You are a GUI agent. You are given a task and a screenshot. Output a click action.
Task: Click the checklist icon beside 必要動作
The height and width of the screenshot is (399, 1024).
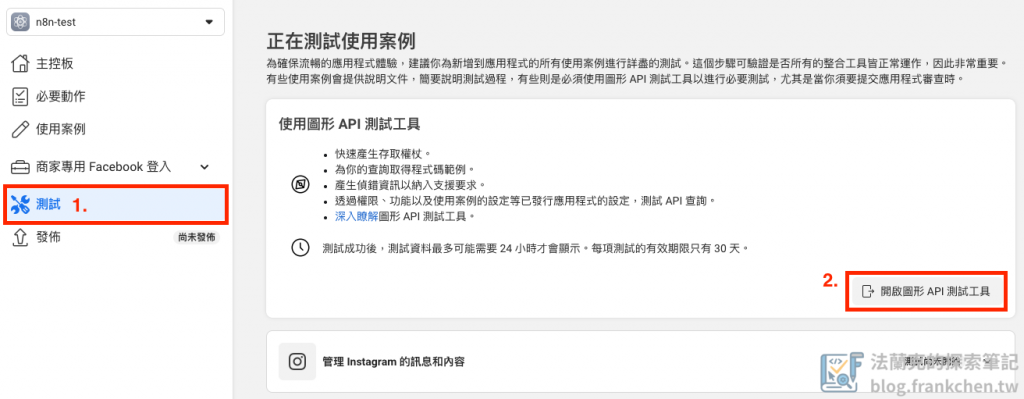click(x=21, y=97)
